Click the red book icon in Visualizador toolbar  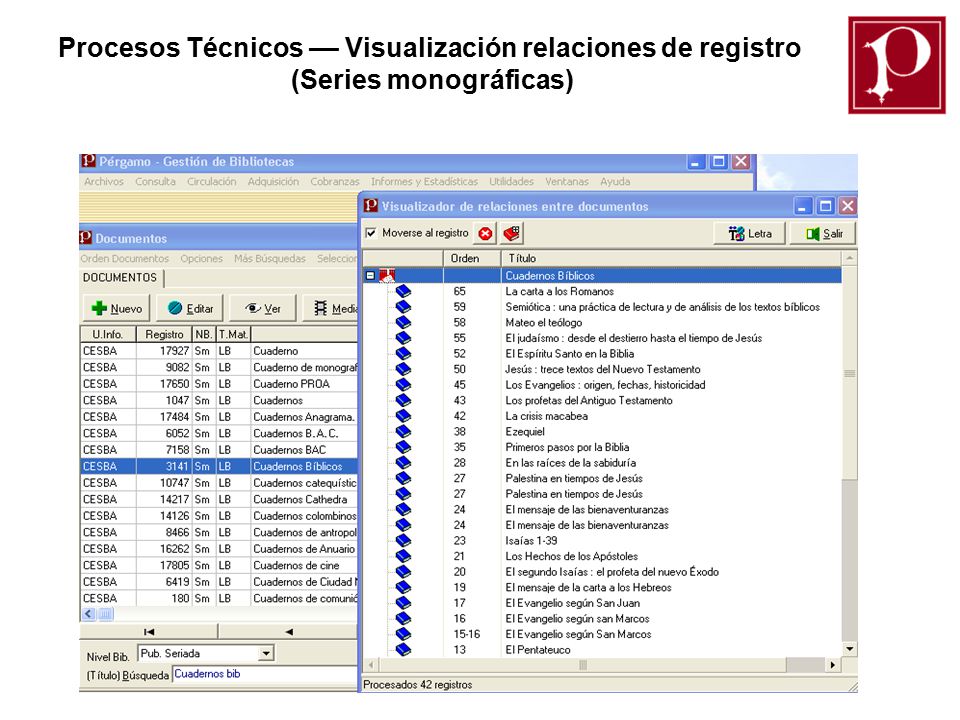click(x=511, y=233)
